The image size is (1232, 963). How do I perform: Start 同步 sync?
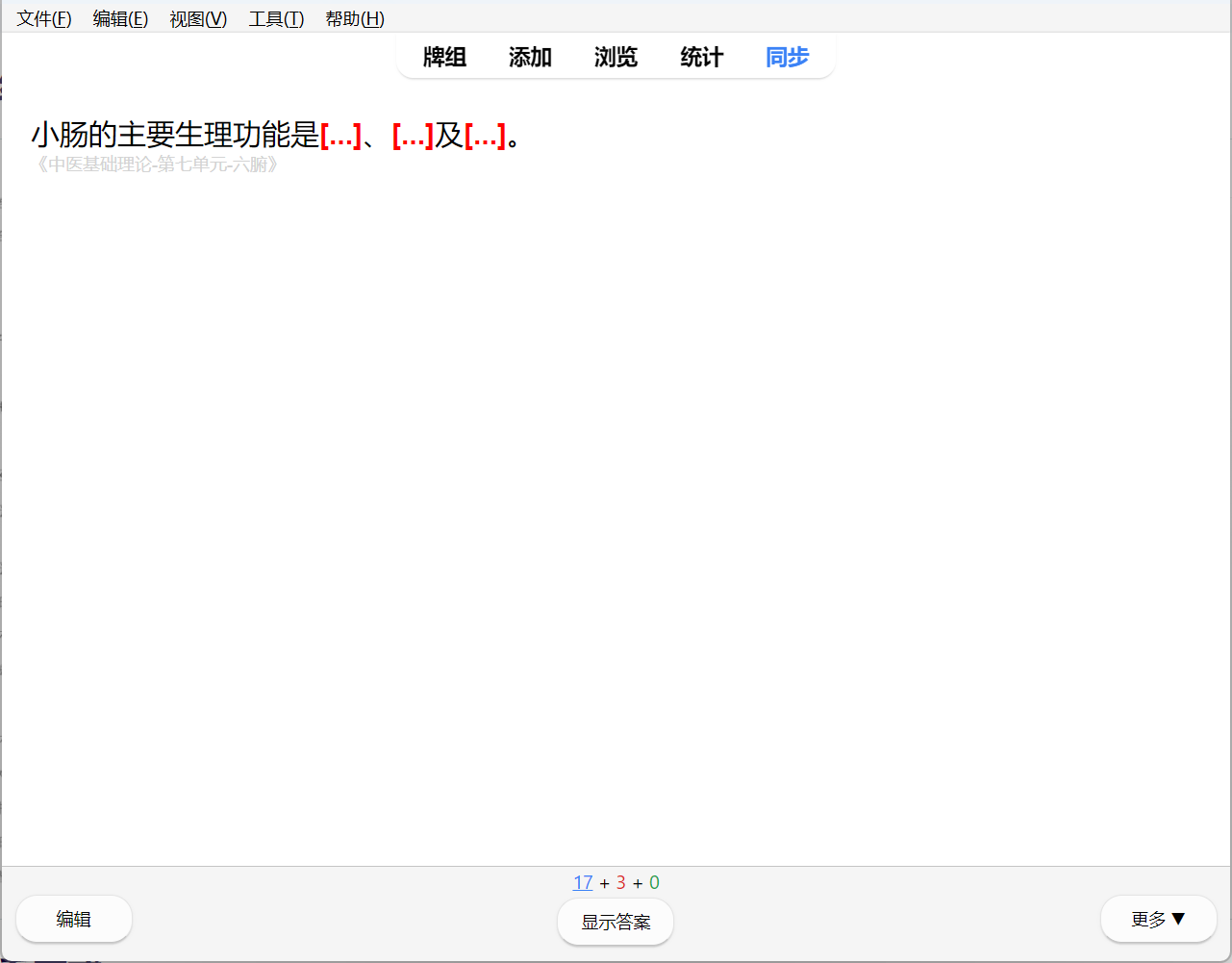point(787,58)
